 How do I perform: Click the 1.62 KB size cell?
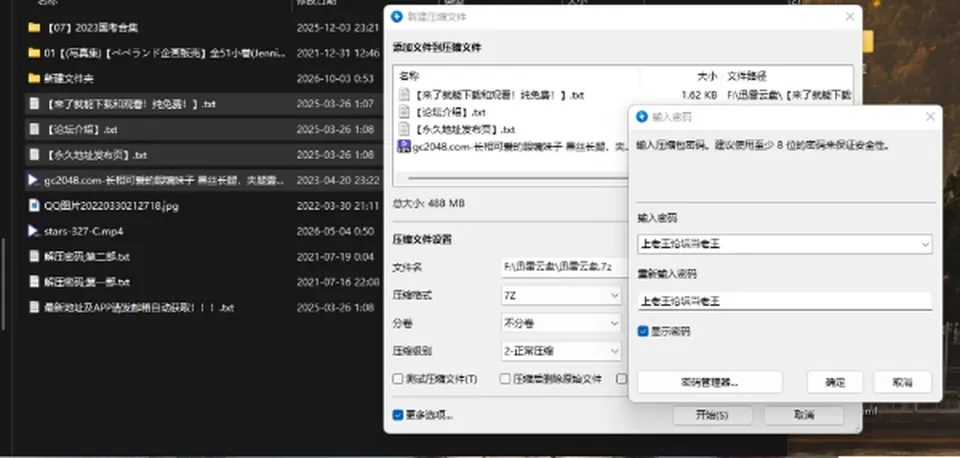(699, 95)
